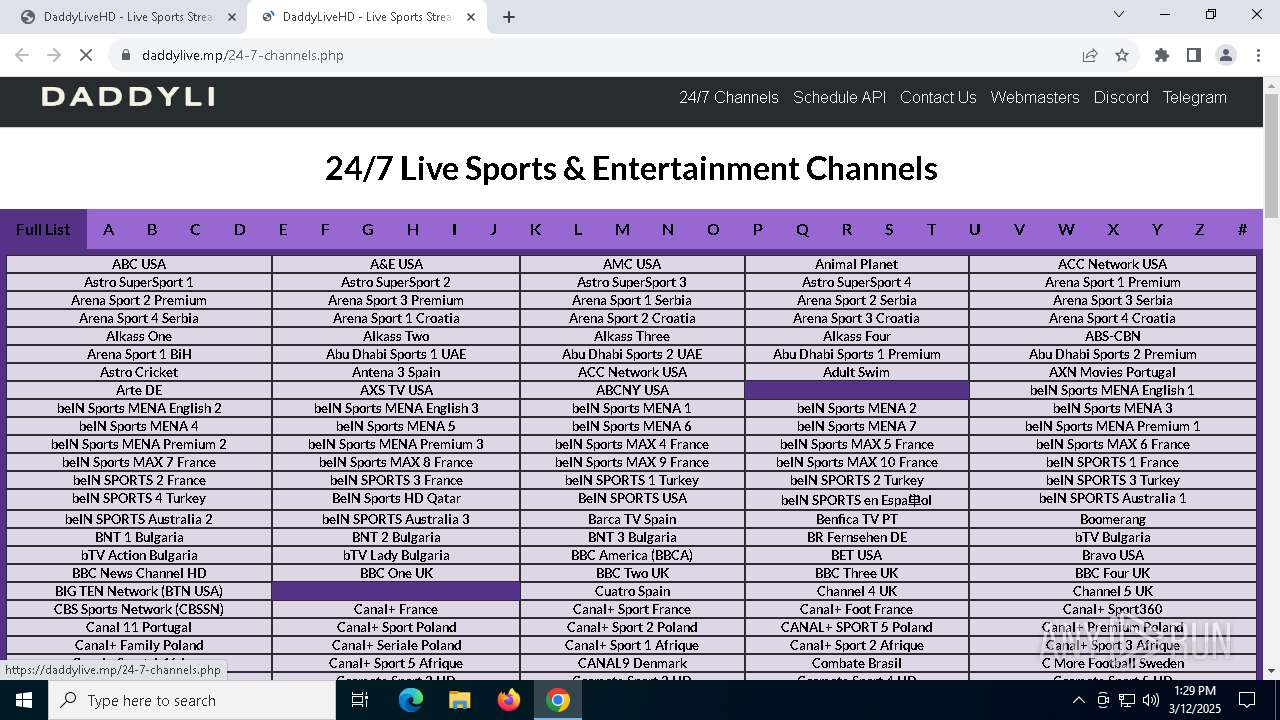Stop loading the page
The height and width of the screenshot is (720, 1280).
(88, 55)
